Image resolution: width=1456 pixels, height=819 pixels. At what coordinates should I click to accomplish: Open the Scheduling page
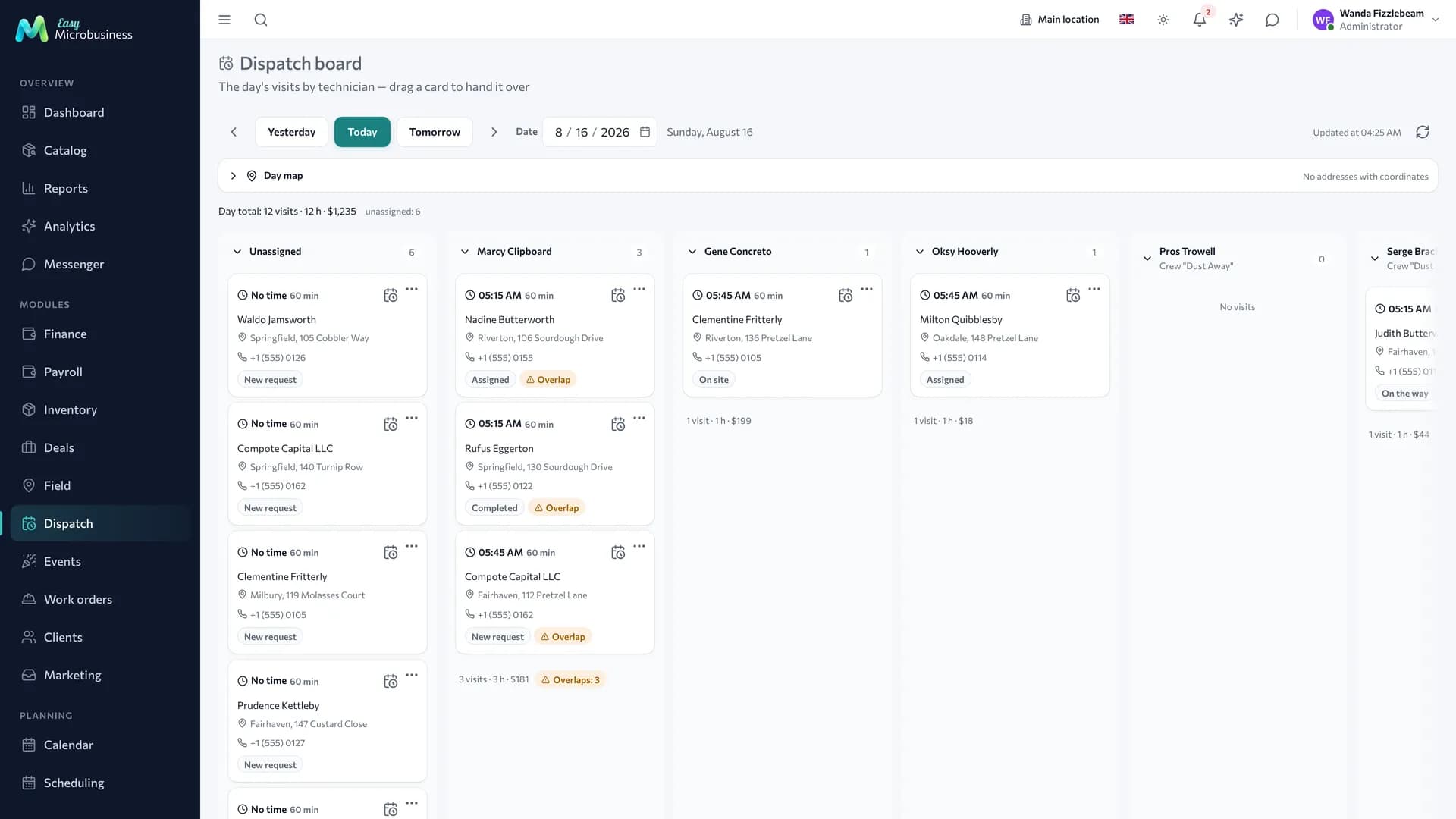click(100, 783)
